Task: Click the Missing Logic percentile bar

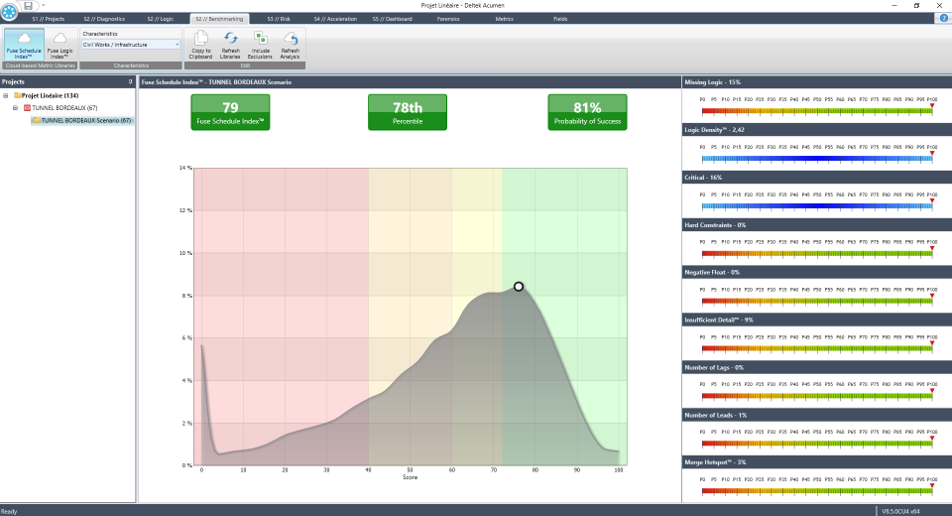Action: click(817, 112)
